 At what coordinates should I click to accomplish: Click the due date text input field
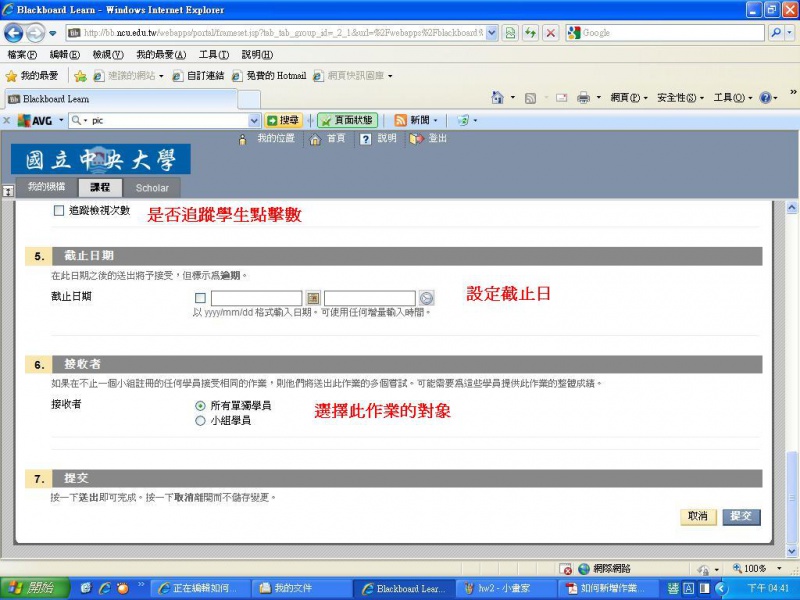[256, 298]
